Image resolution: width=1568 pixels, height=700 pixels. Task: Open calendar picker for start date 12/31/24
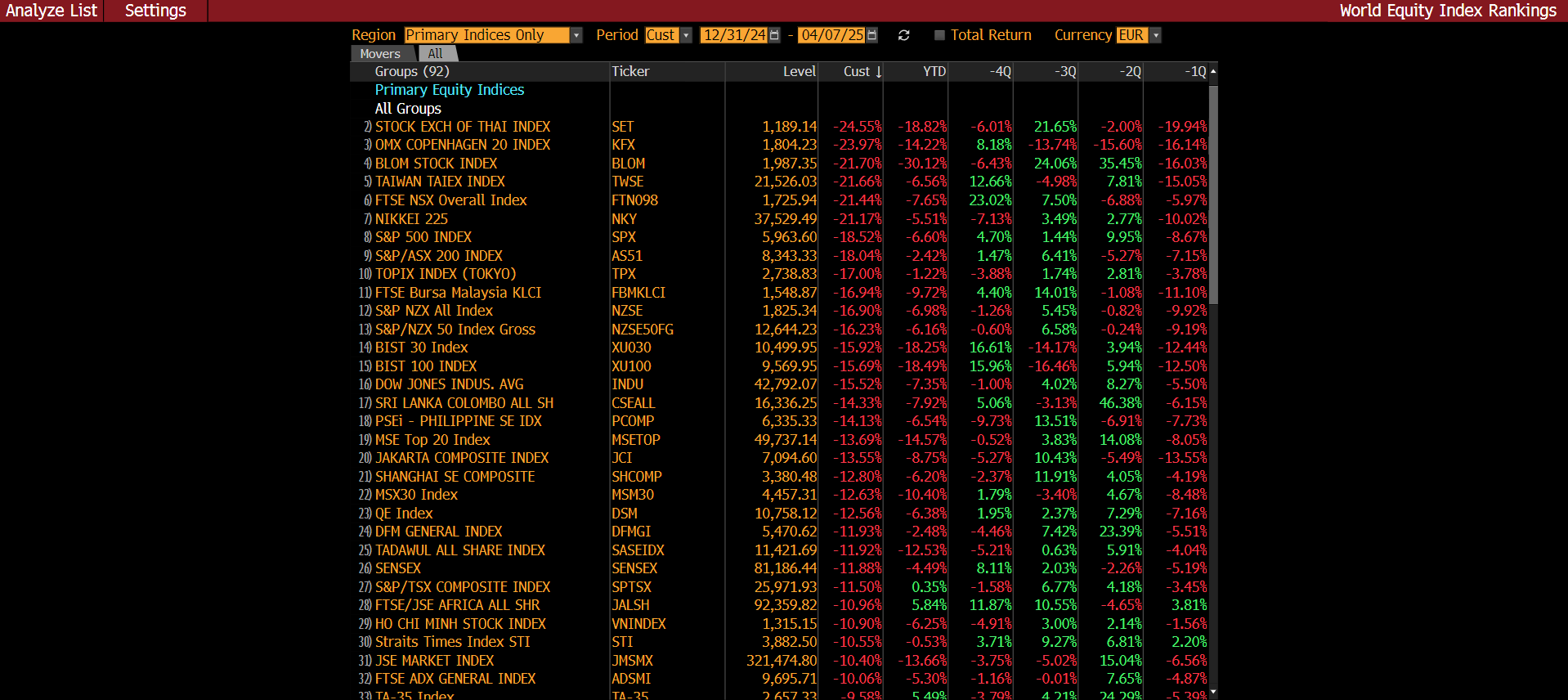[x=774, y=35]
